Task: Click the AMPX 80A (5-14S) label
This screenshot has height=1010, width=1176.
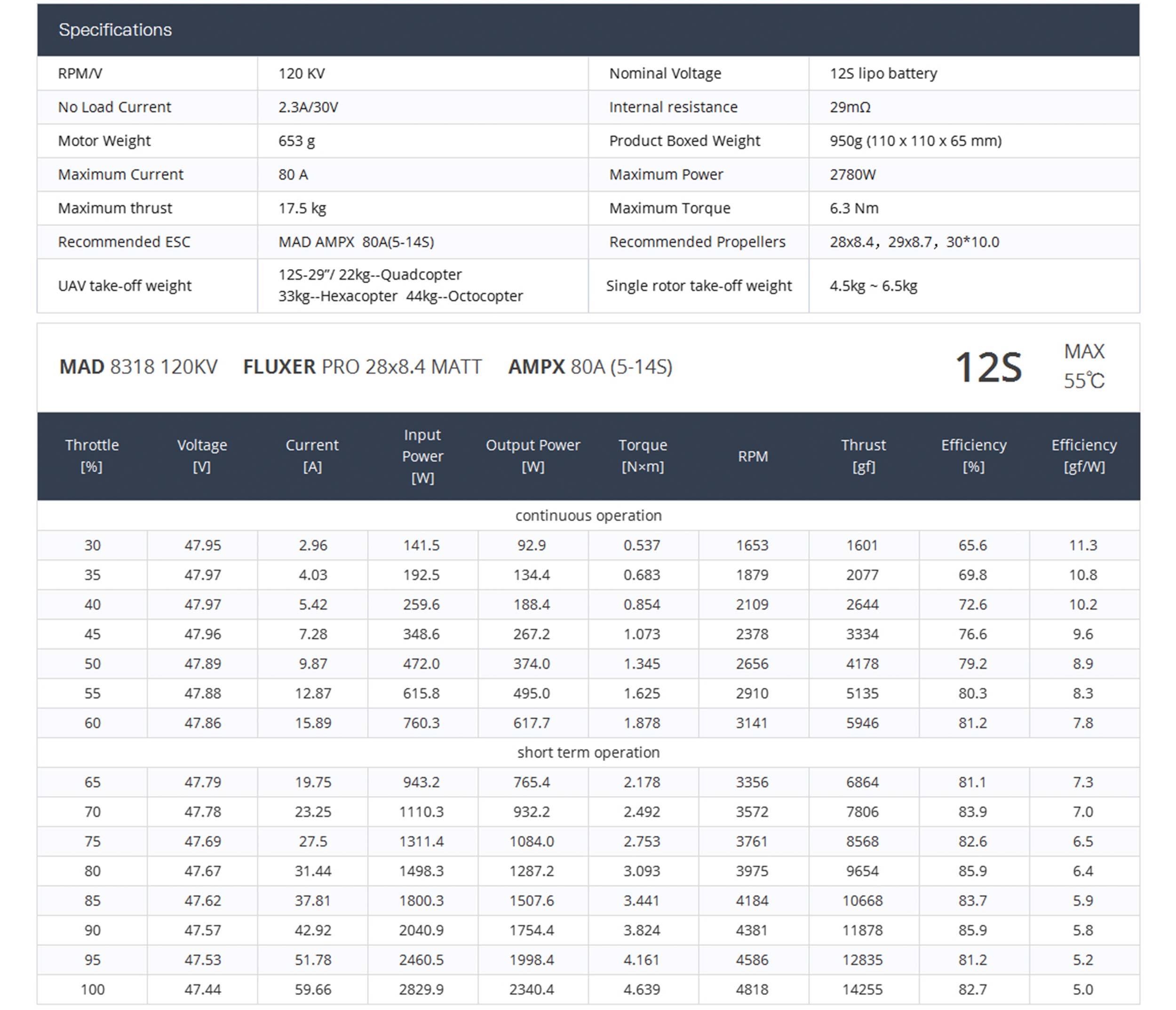Action: 590,367
